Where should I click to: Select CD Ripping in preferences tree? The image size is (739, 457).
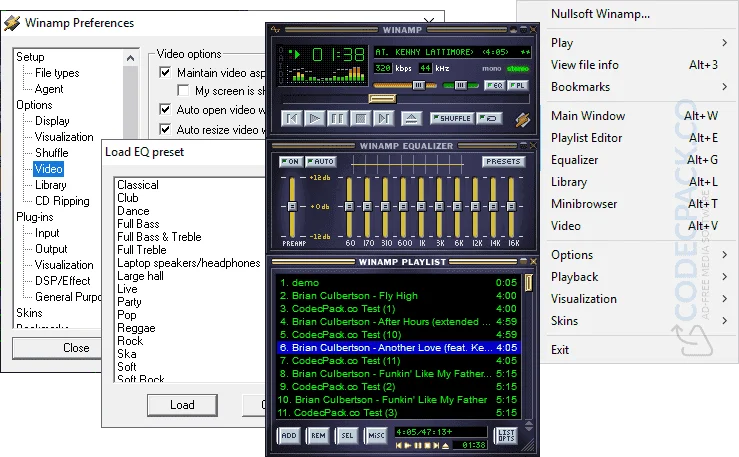point(62,201)
